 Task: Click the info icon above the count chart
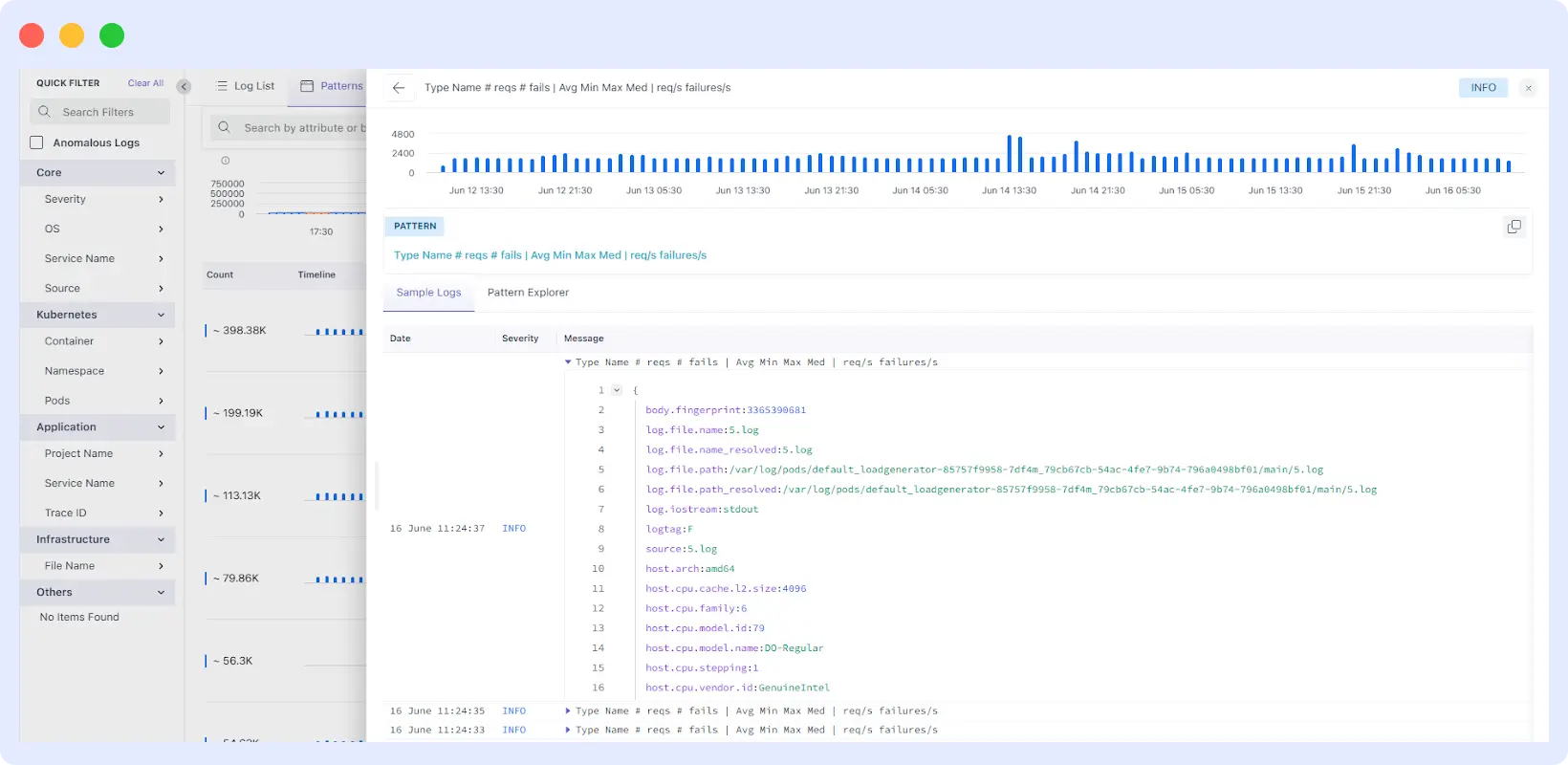click(x=226, y=161)
